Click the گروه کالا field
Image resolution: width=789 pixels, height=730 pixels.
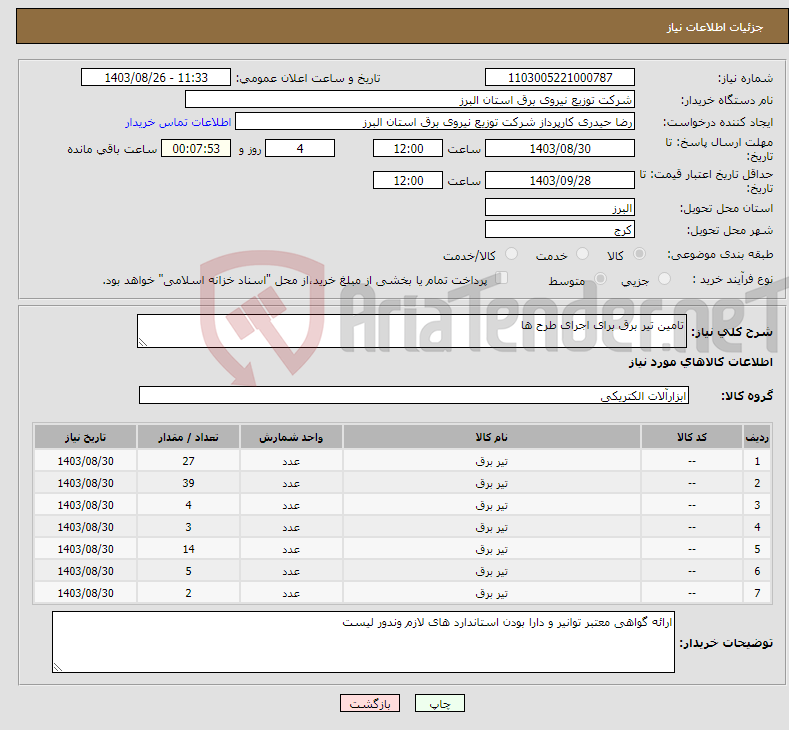(414, 396)
